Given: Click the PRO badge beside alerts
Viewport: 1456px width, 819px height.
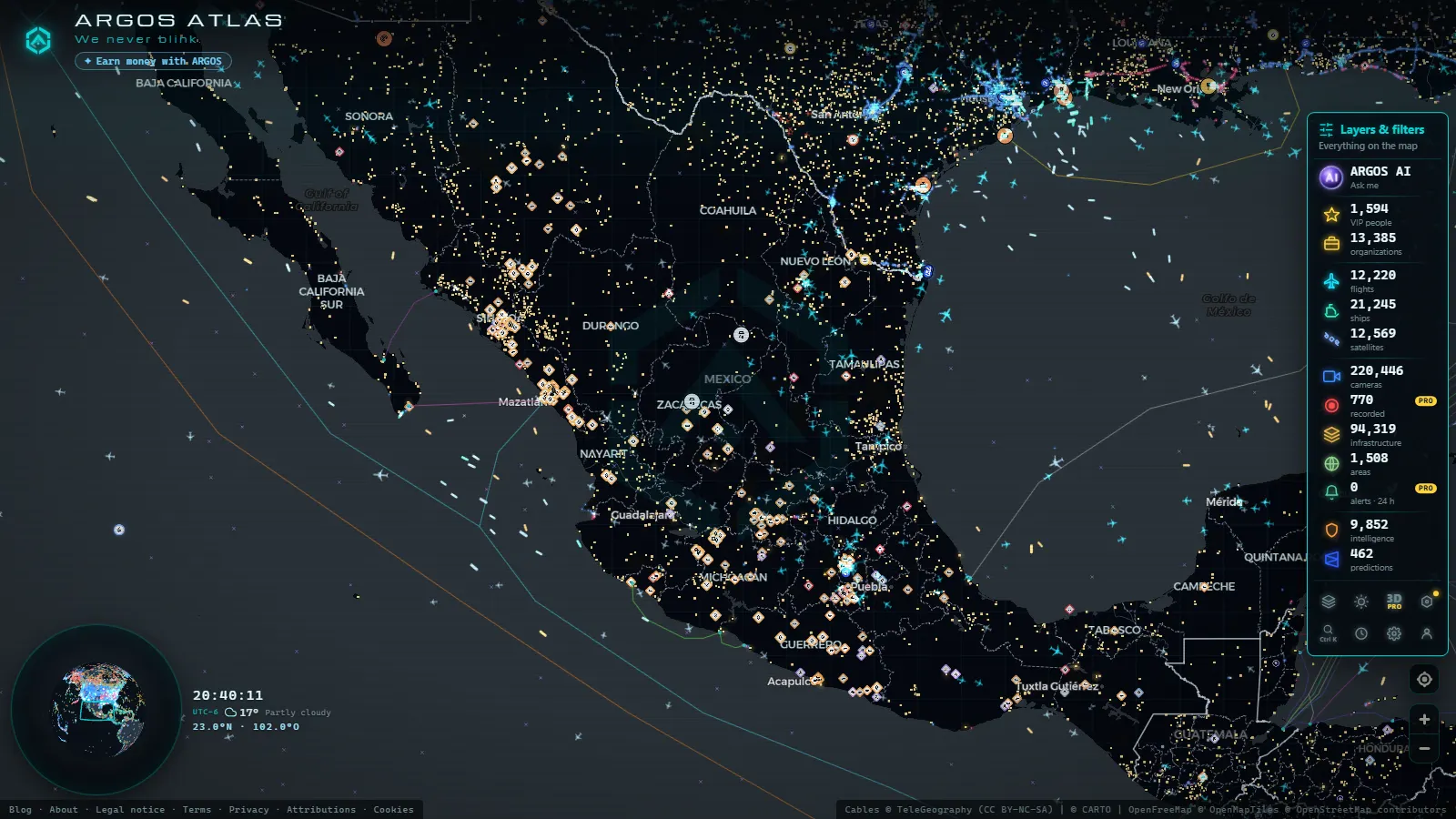Looking at the screenshot, I should (1425, 488).
